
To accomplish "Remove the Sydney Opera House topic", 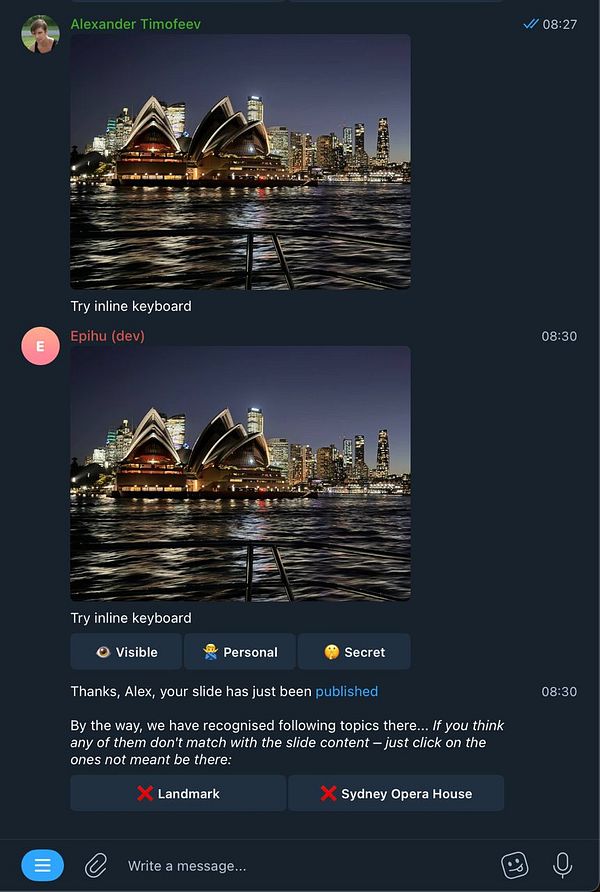I will (396, 793).
